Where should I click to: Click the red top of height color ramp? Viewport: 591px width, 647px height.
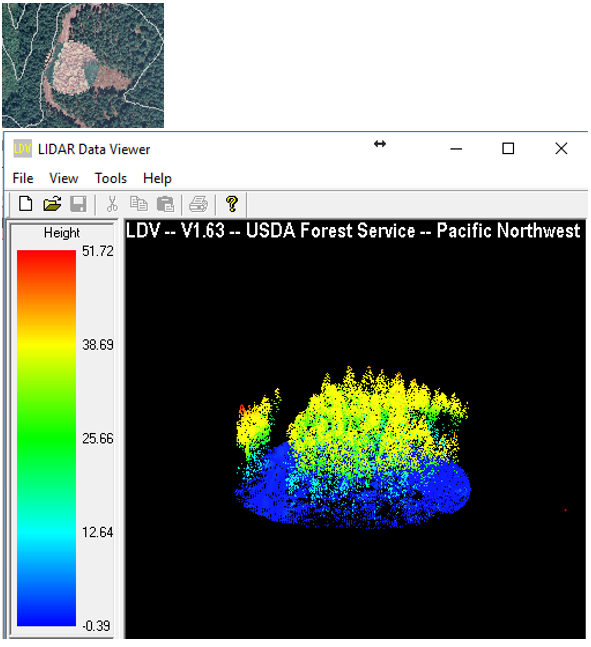46,258
